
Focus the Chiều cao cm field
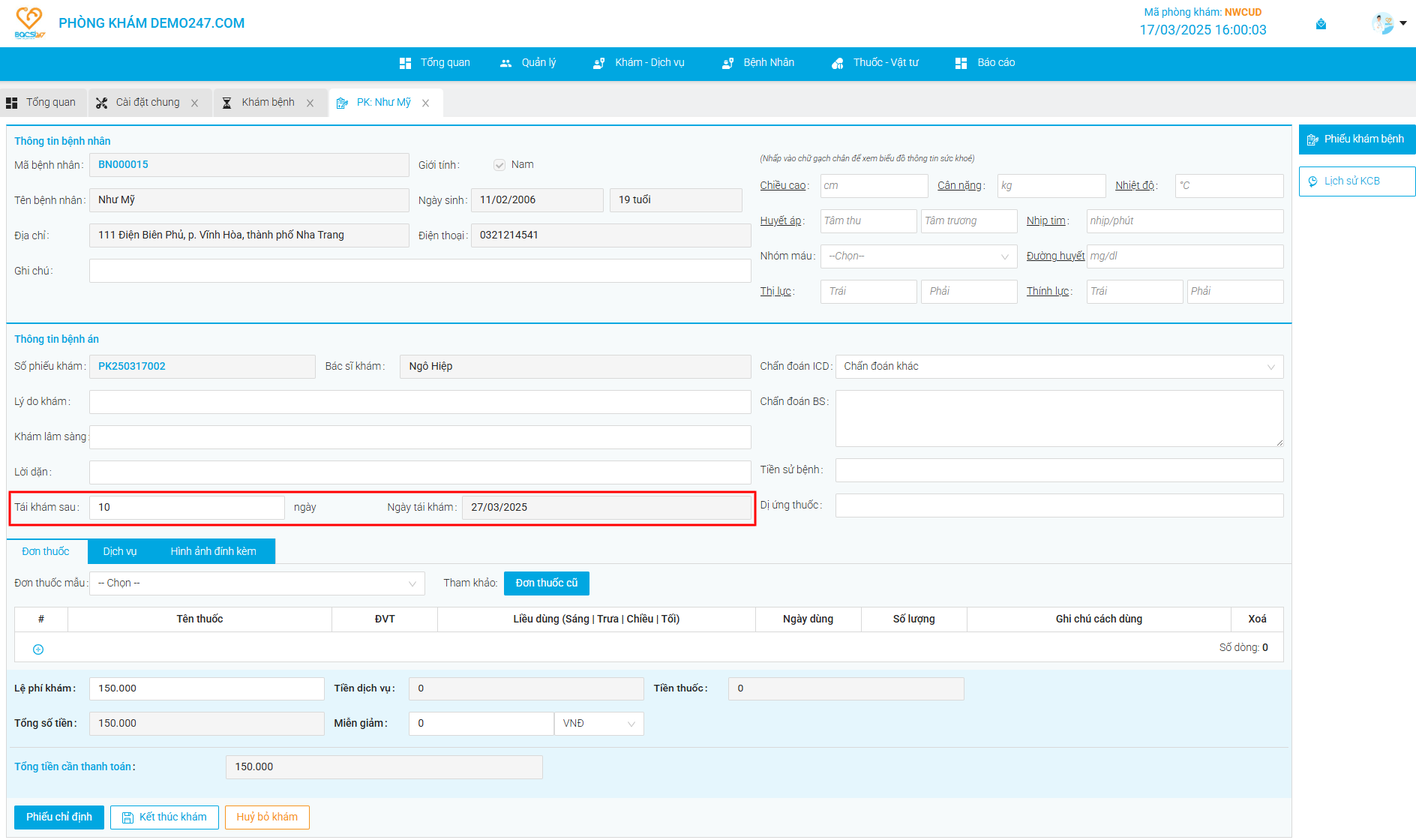pos(874,186)
